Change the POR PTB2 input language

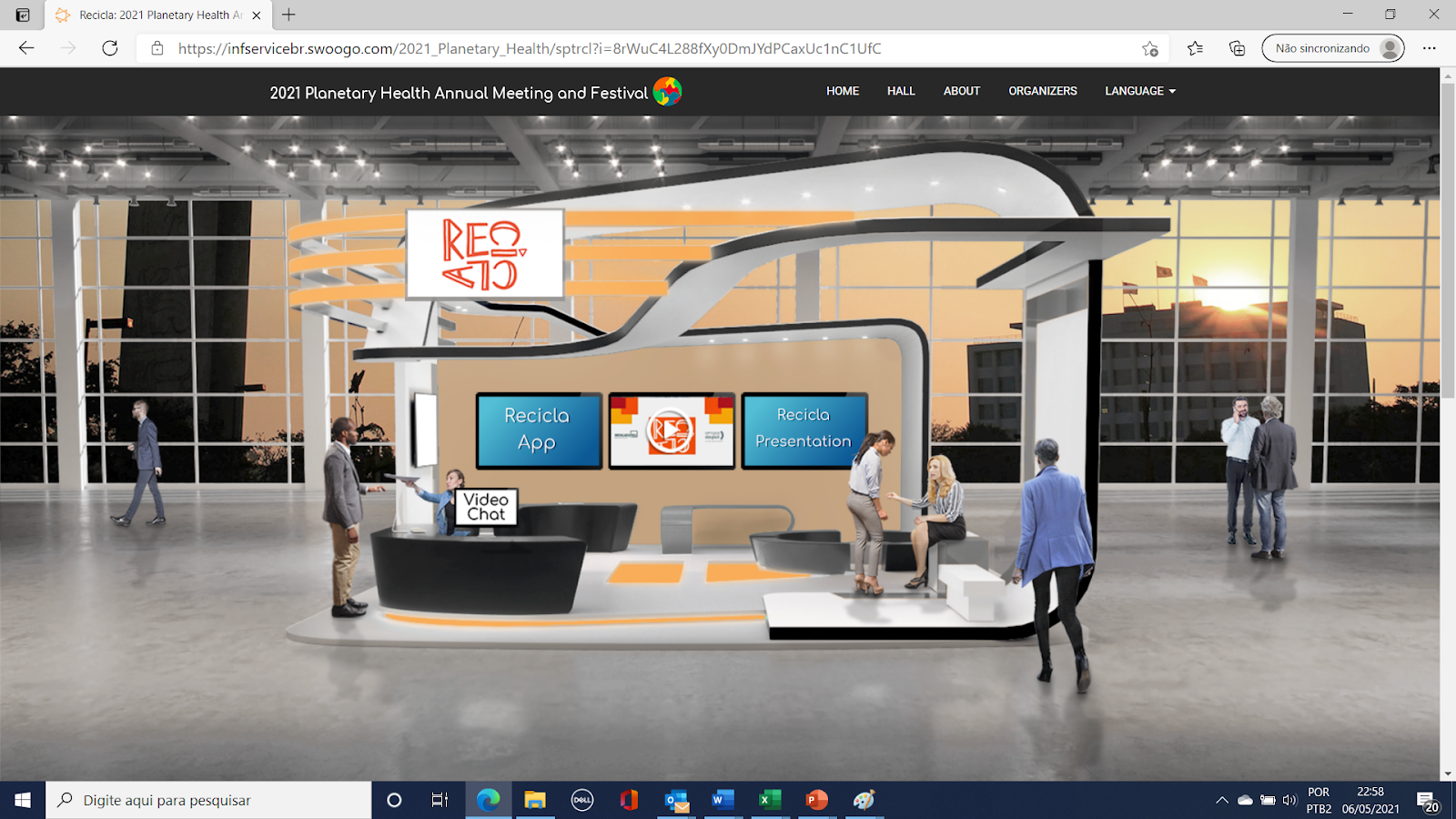(x=1319, y=801)
